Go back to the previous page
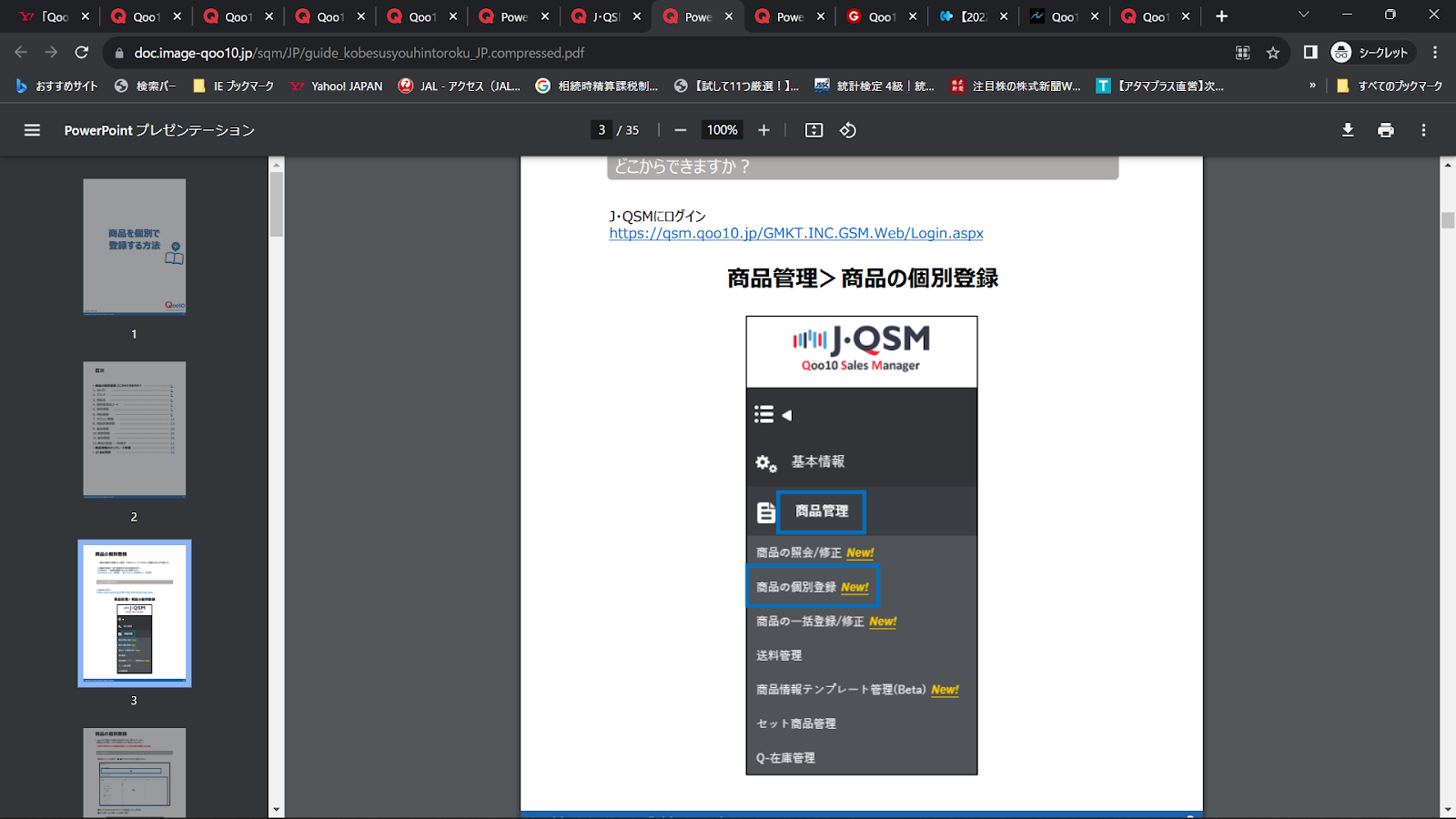 (21, 53)
